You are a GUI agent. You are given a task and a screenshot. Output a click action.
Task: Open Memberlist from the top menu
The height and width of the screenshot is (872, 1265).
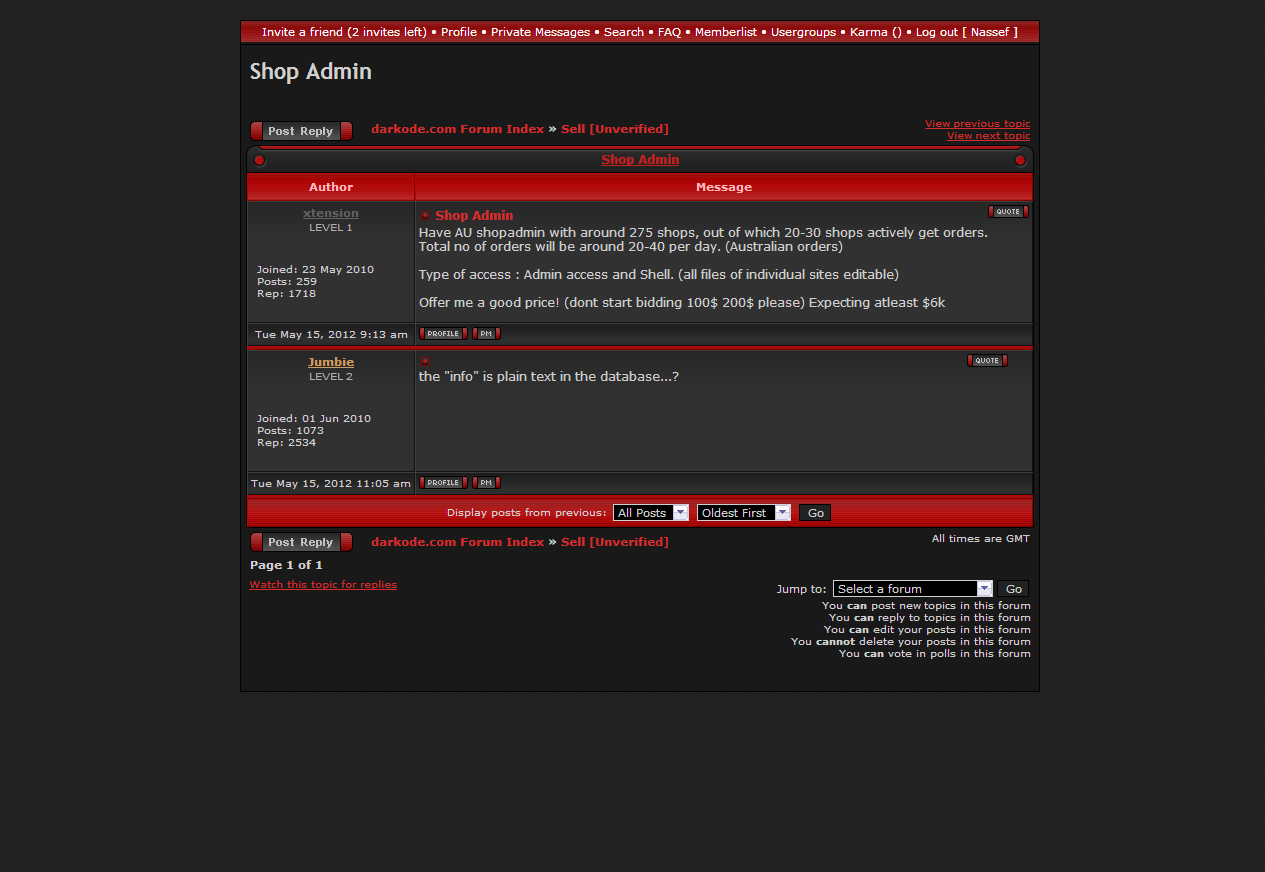pyautogui.click(x=725, y=32)
